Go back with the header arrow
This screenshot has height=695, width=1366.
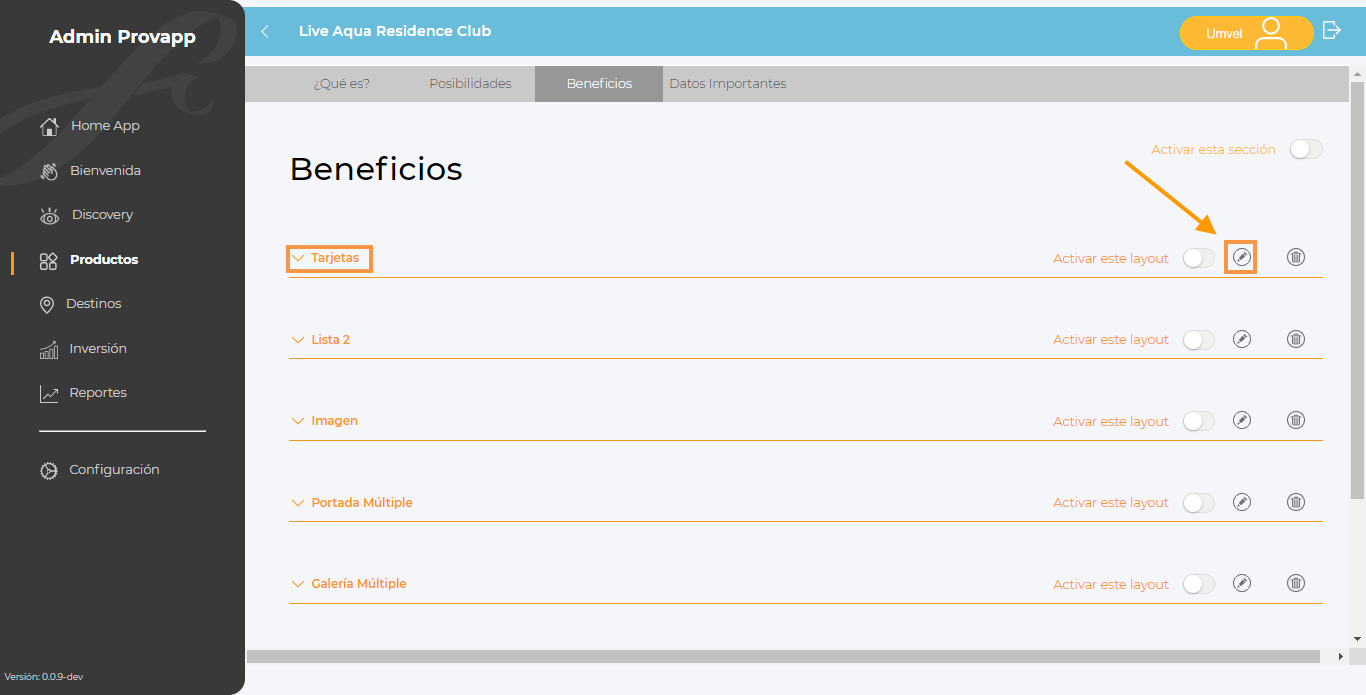265,31
